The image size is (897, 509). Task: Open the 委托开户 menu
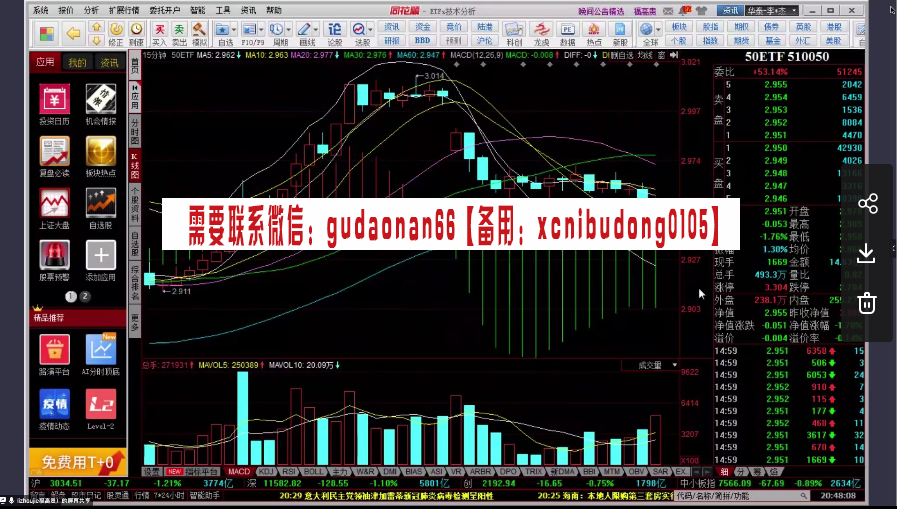click(164, 10)
